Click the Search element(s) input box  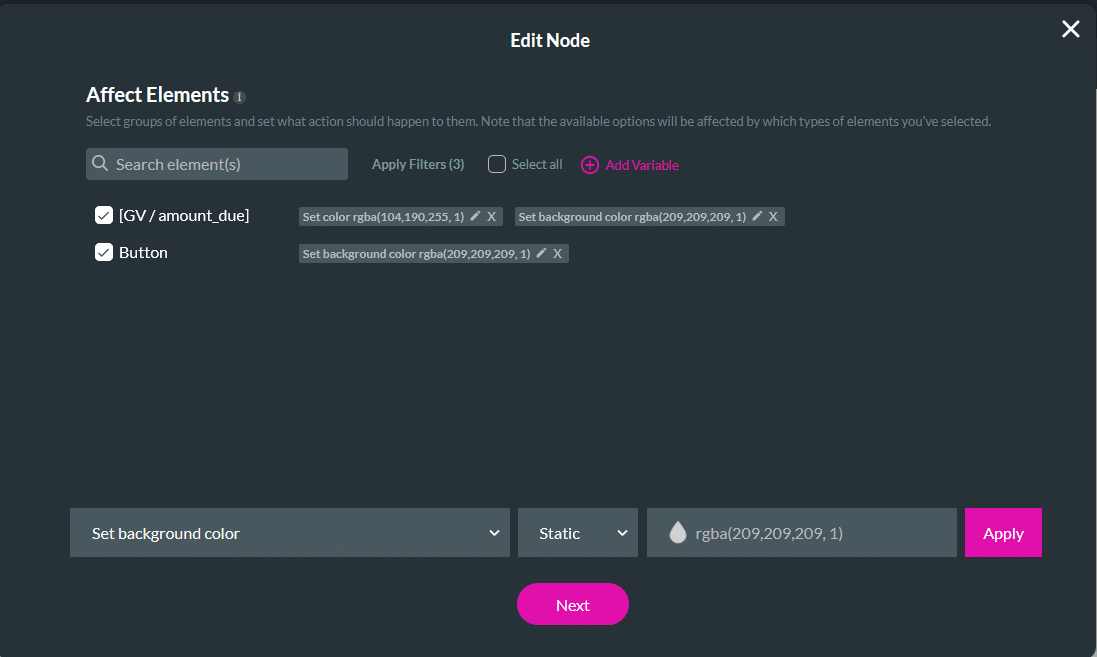coord(216,163)
